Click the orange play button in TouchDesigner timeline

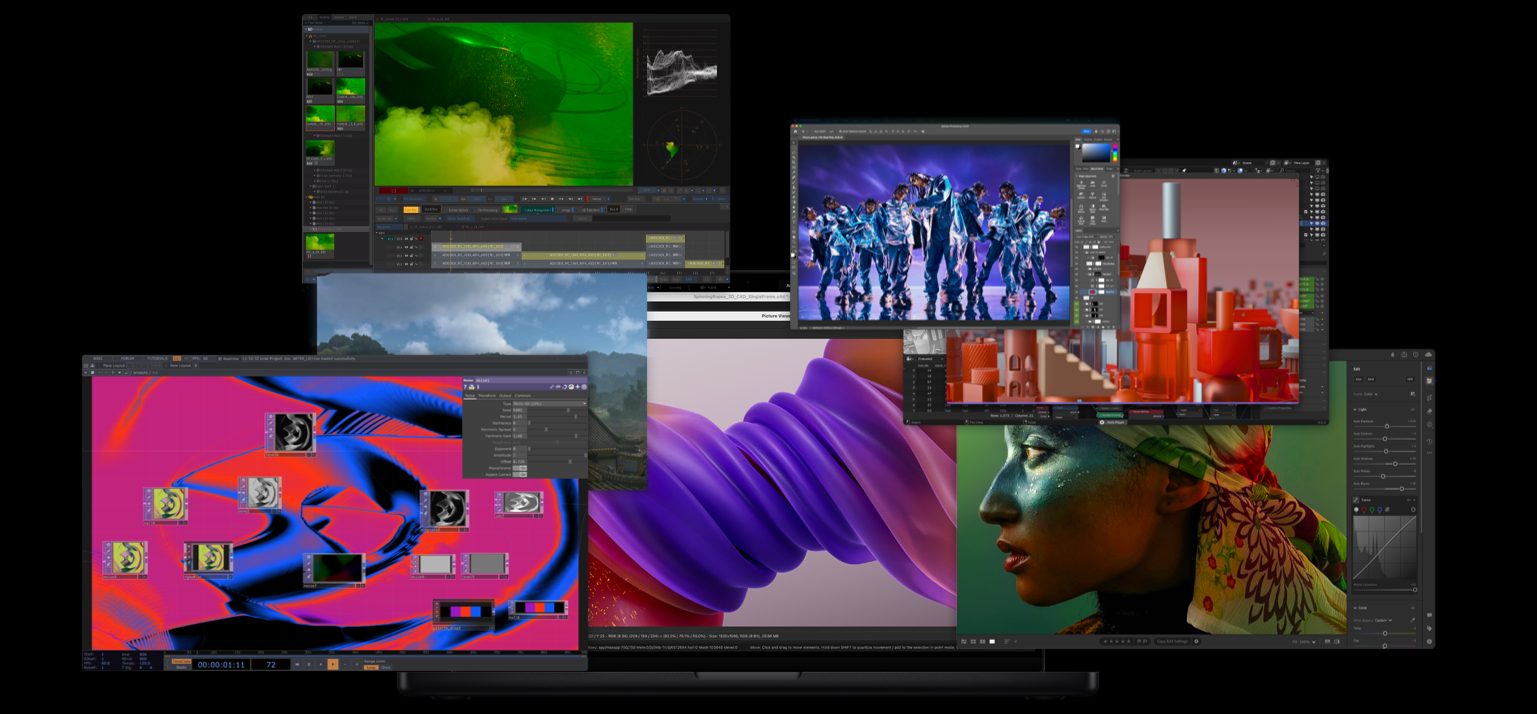(333, 664)
